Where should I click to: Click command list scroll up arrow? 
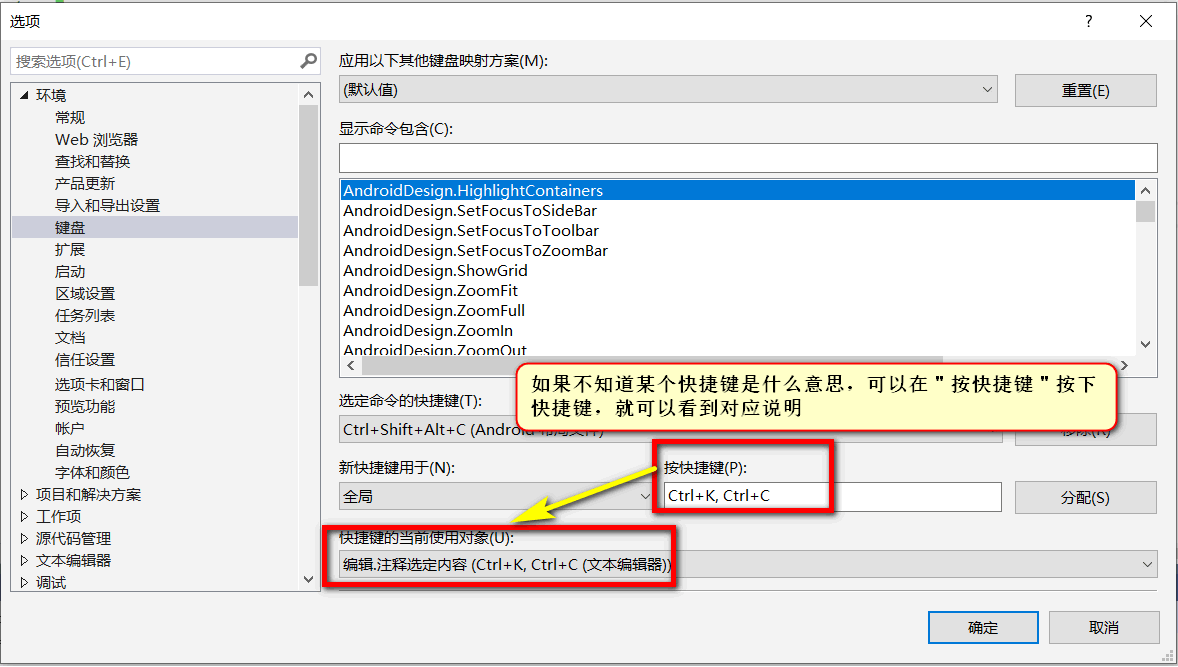click(1145, 191)
